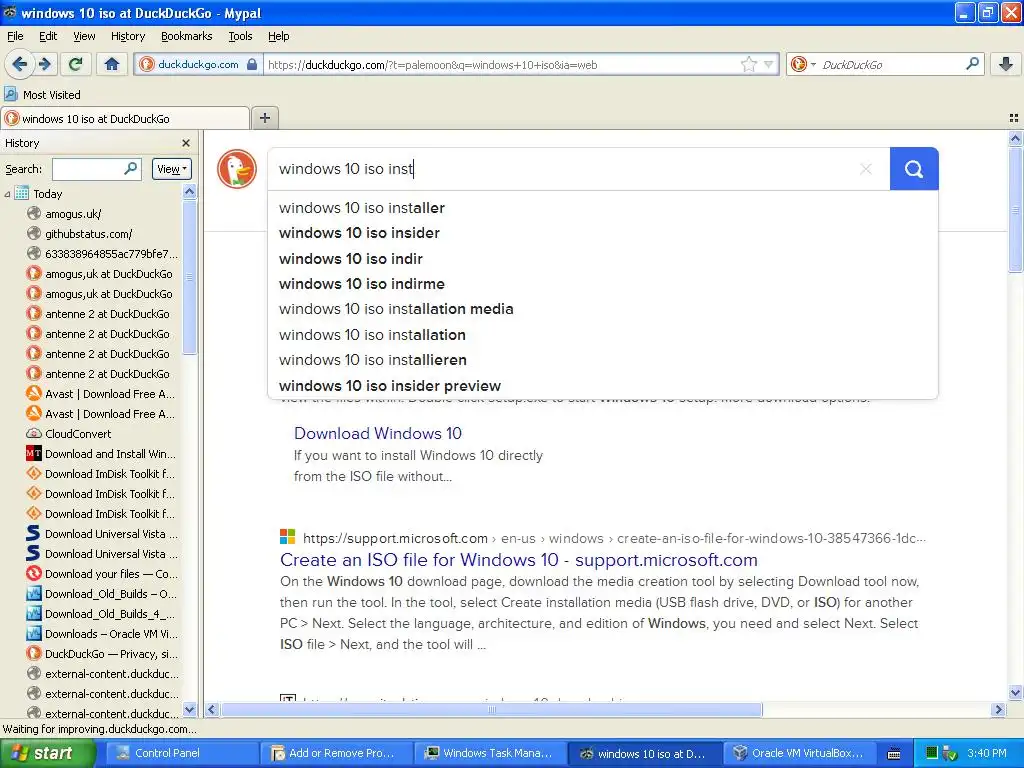The image size is (1024, 768).
Task: Open the Downloads arrow button
Action: pos(1006,64)
